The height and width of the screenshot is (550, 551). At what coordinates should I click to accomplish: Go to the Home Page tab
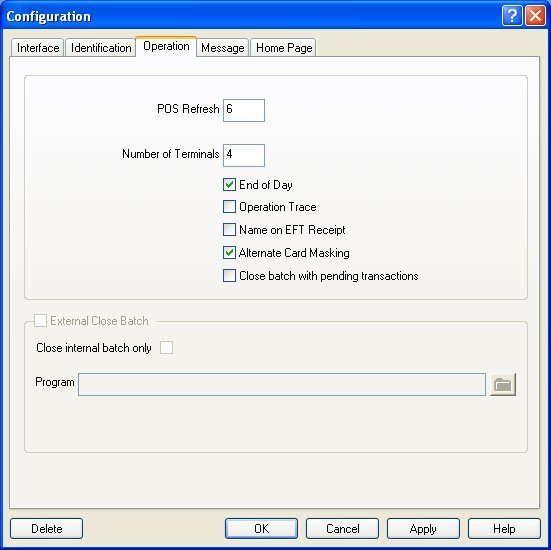284,47
